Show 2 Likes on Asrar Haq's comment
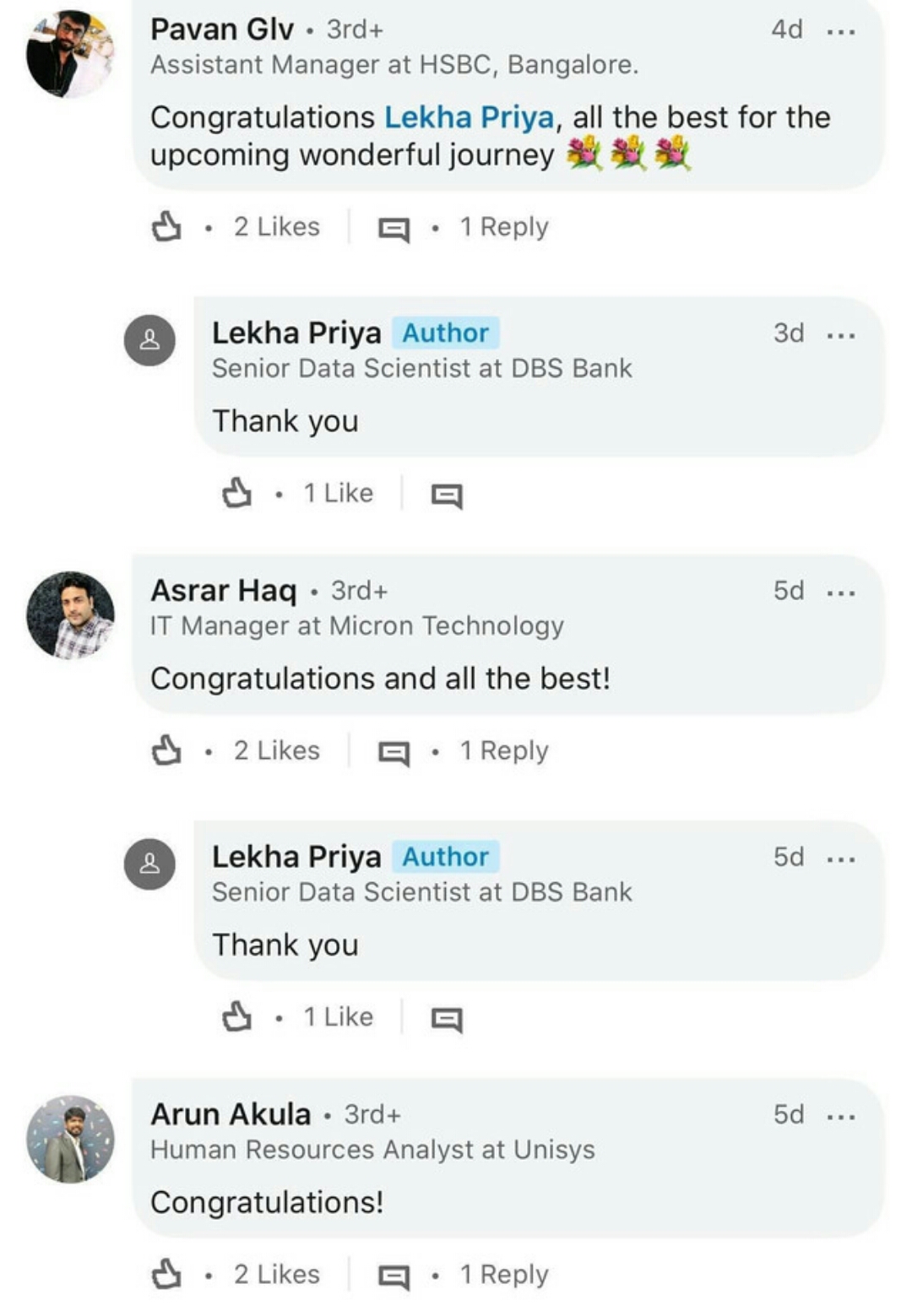Viewport: 912px width, 1316px height. pos(276,750)
